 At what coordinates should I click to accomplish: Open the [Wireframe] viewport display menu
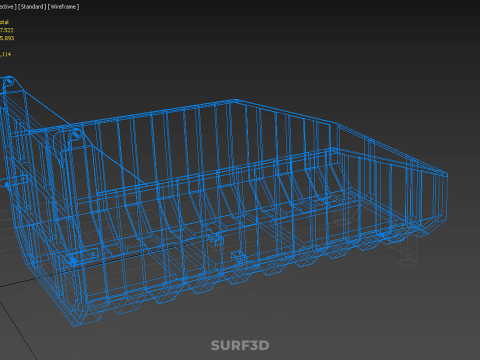point(63,7)
